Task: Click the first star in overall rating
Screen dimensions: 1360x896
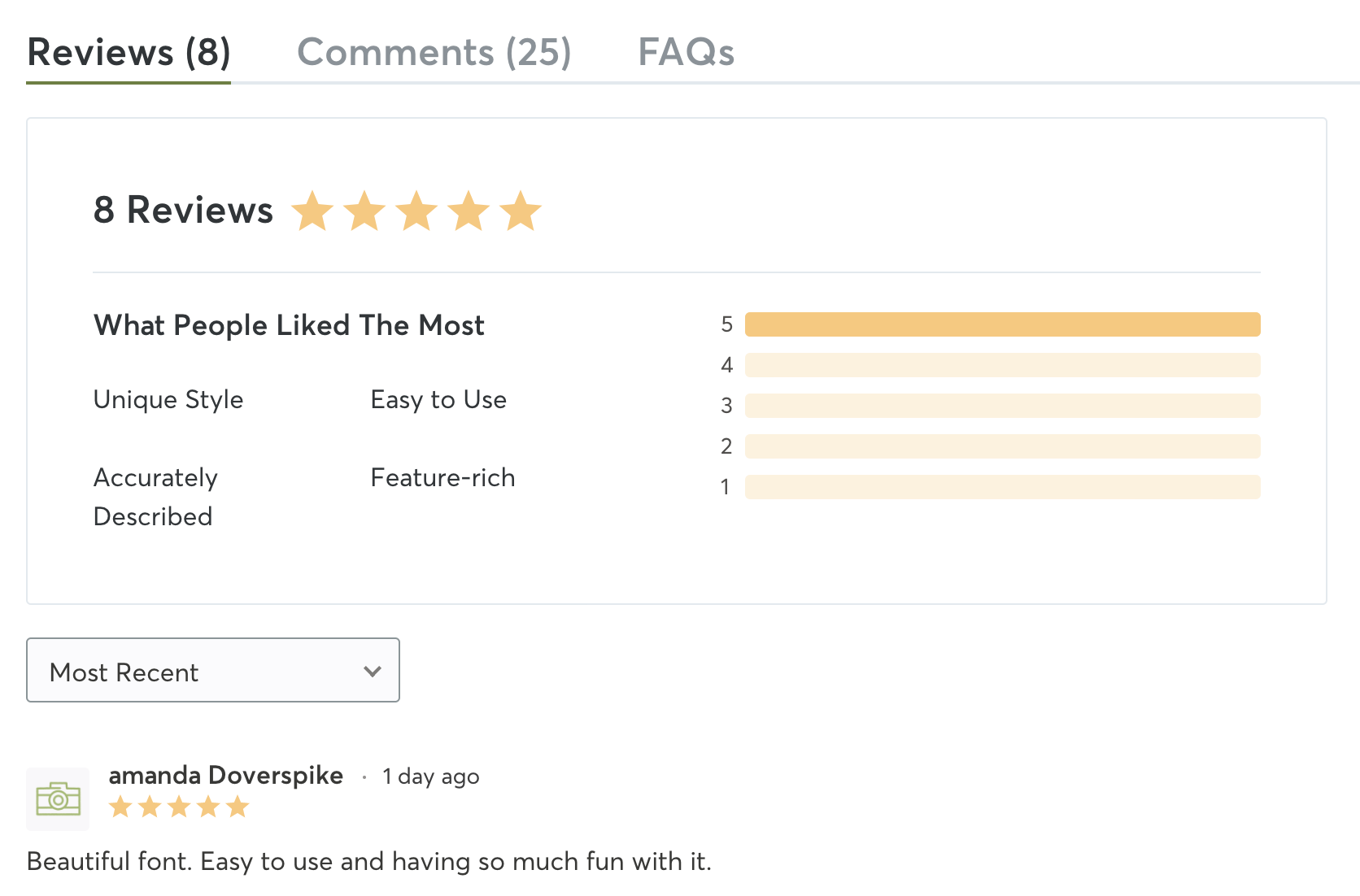Action: tap(312, 211)
